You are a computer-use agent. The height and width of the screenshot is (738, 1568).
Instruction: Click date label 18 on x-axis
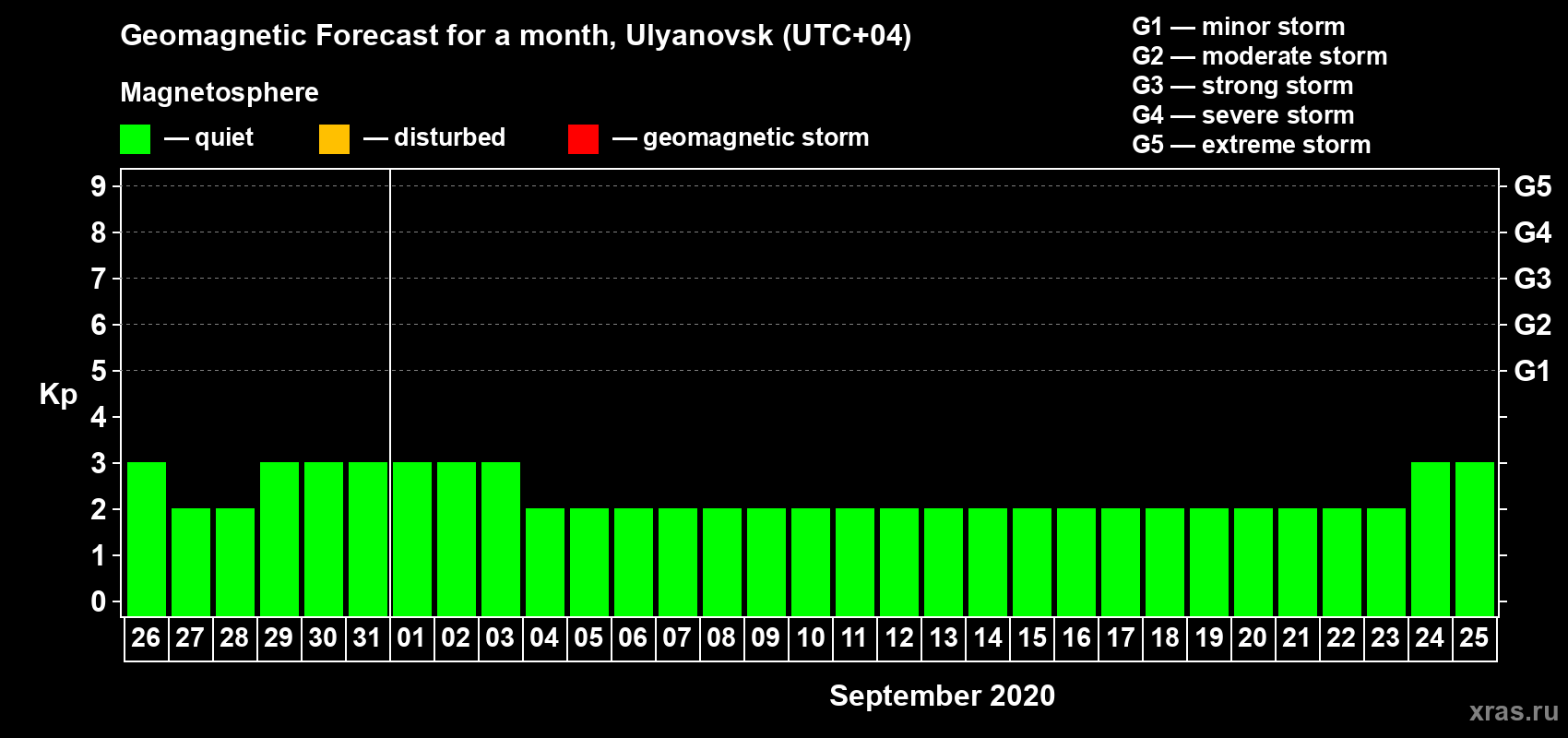coord(1164,638)
